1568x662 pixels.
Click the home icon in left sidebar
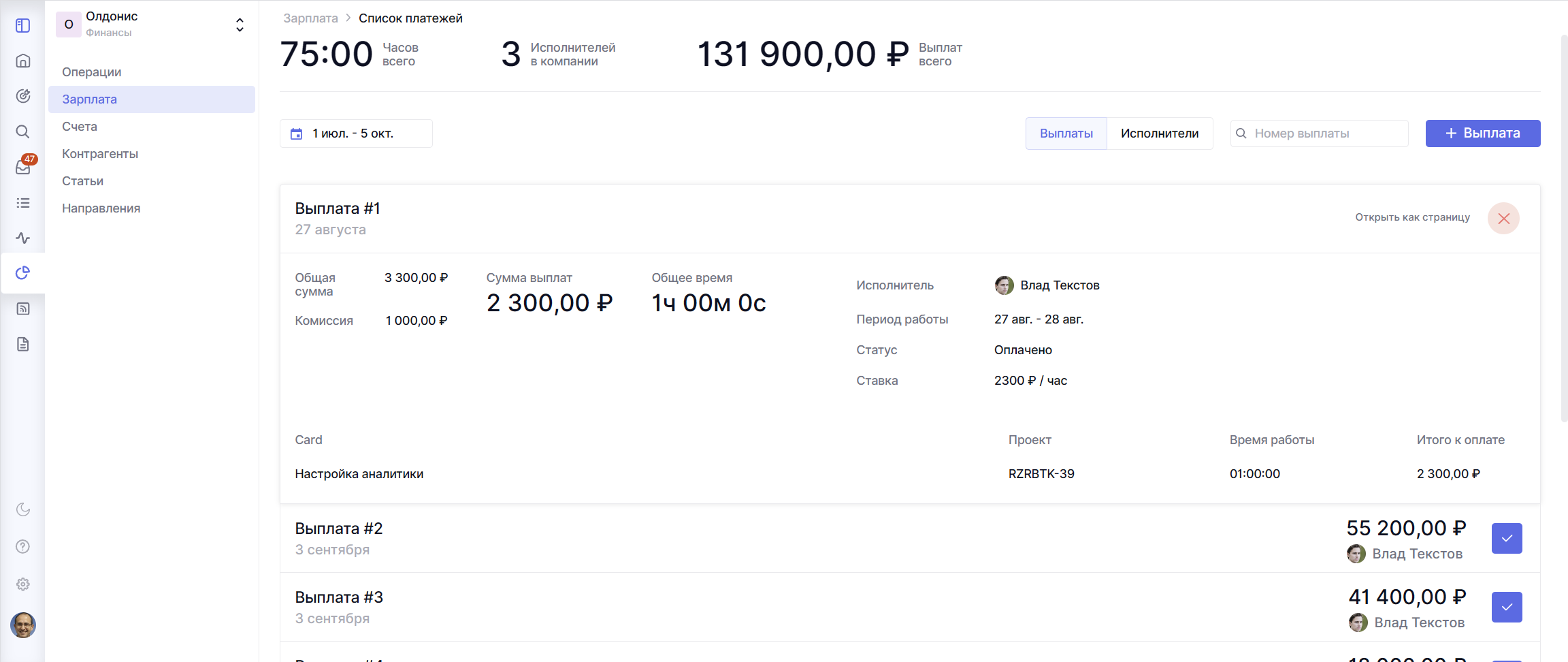(22, 61)
